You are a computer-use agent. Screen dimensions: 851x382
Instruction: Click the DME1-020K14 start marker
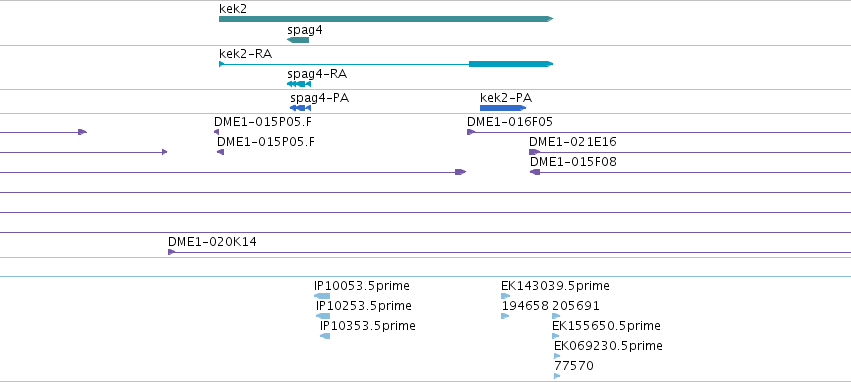(x=172, y=252)
